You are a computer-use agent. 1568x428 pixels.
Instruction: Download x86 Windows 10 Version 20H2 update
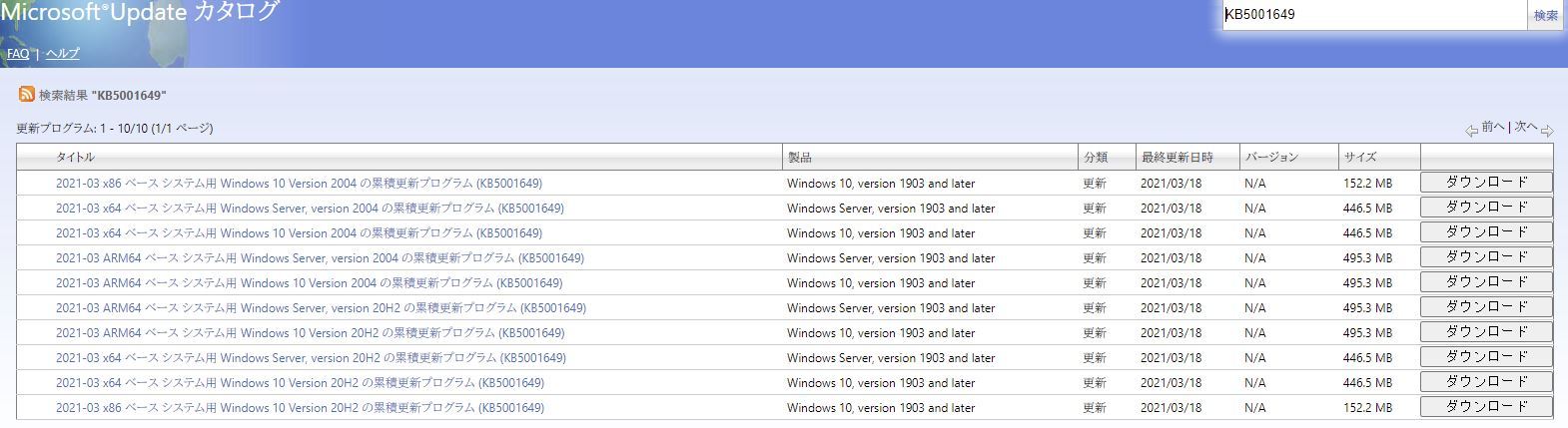pyautogui.click(x=1486, y=407)
